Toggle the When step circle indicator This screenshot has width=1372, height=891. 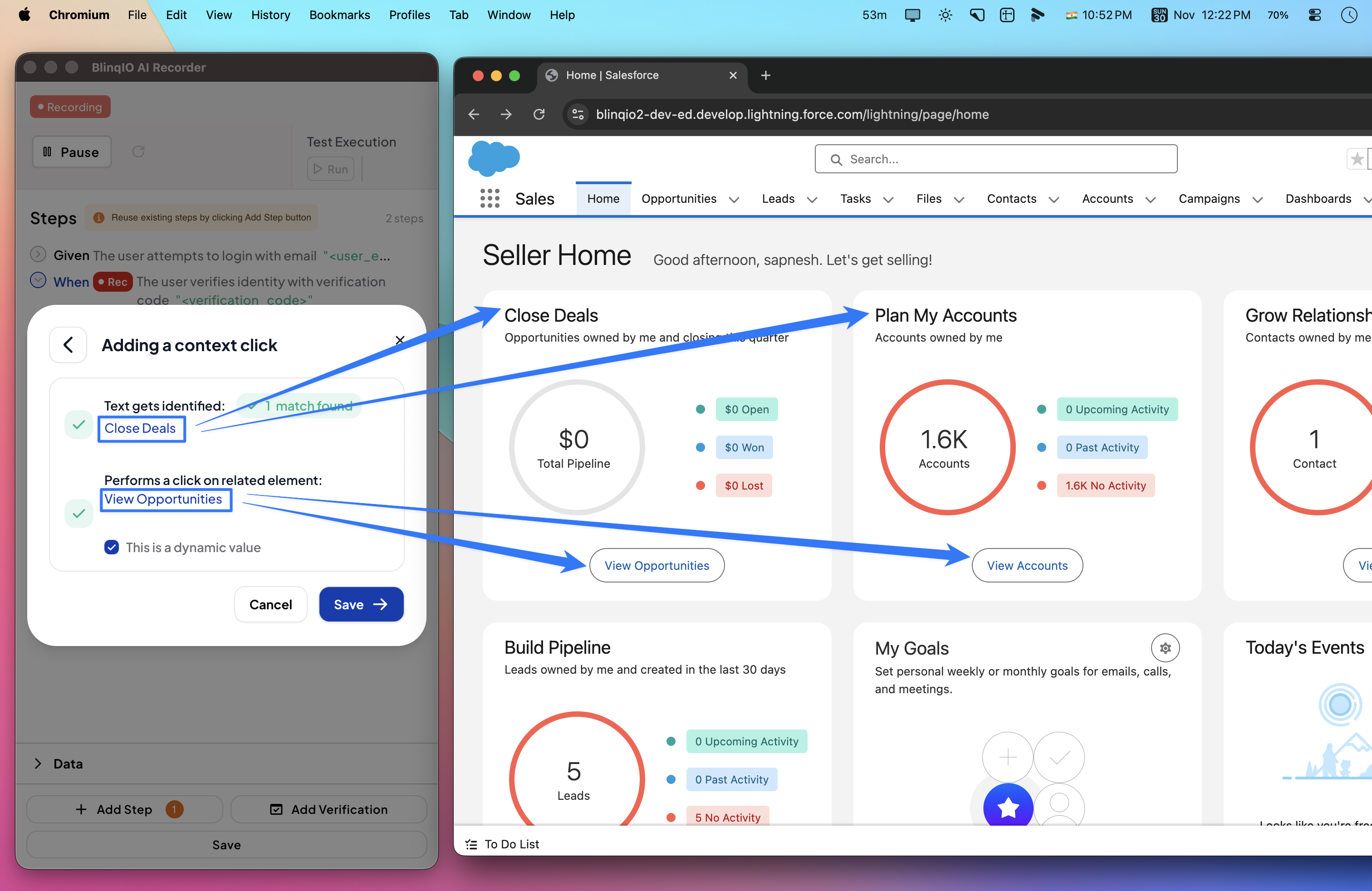pyautogui.click(x=38, y=281)
